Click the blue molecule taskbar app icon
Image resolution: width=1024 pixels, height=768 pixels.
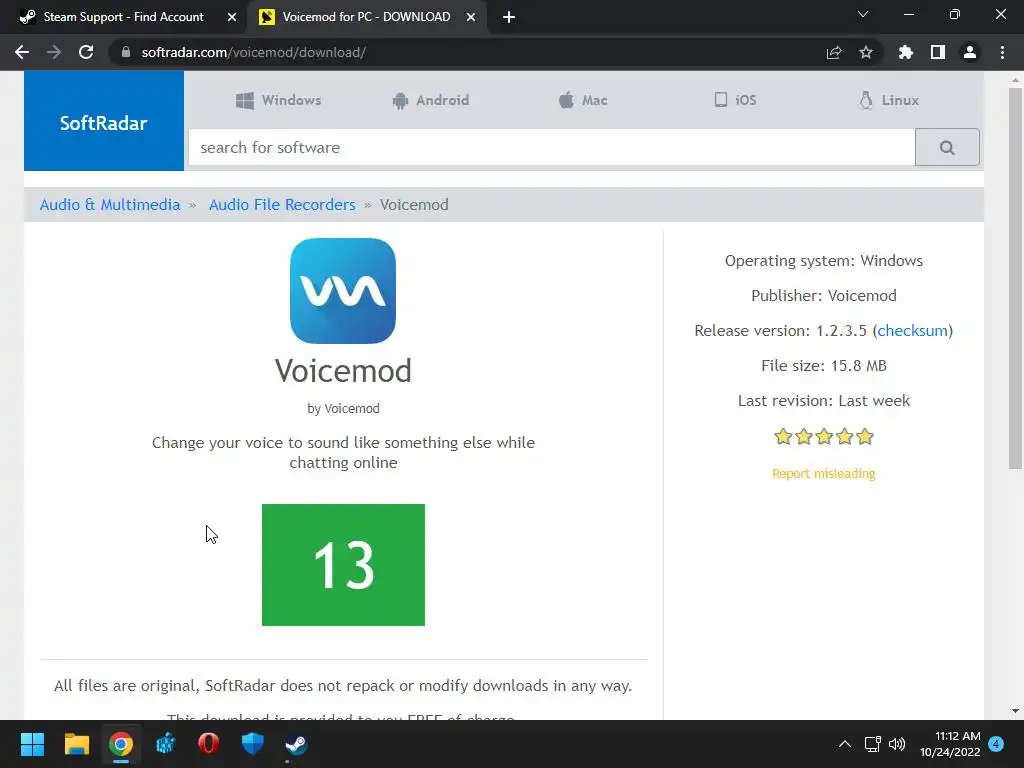[165, 744]
